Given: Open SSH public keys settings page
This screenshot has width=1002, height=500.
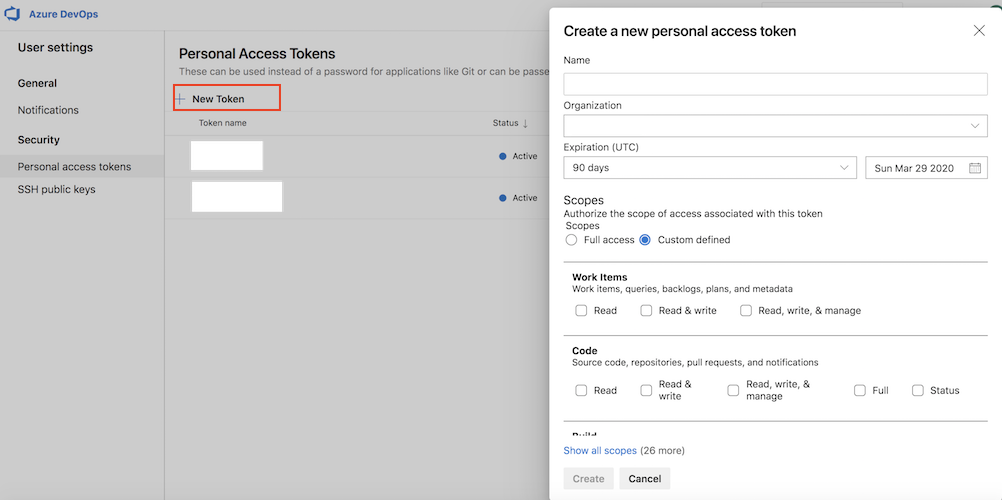Looking at the screenshot, I should coord(56,189).
